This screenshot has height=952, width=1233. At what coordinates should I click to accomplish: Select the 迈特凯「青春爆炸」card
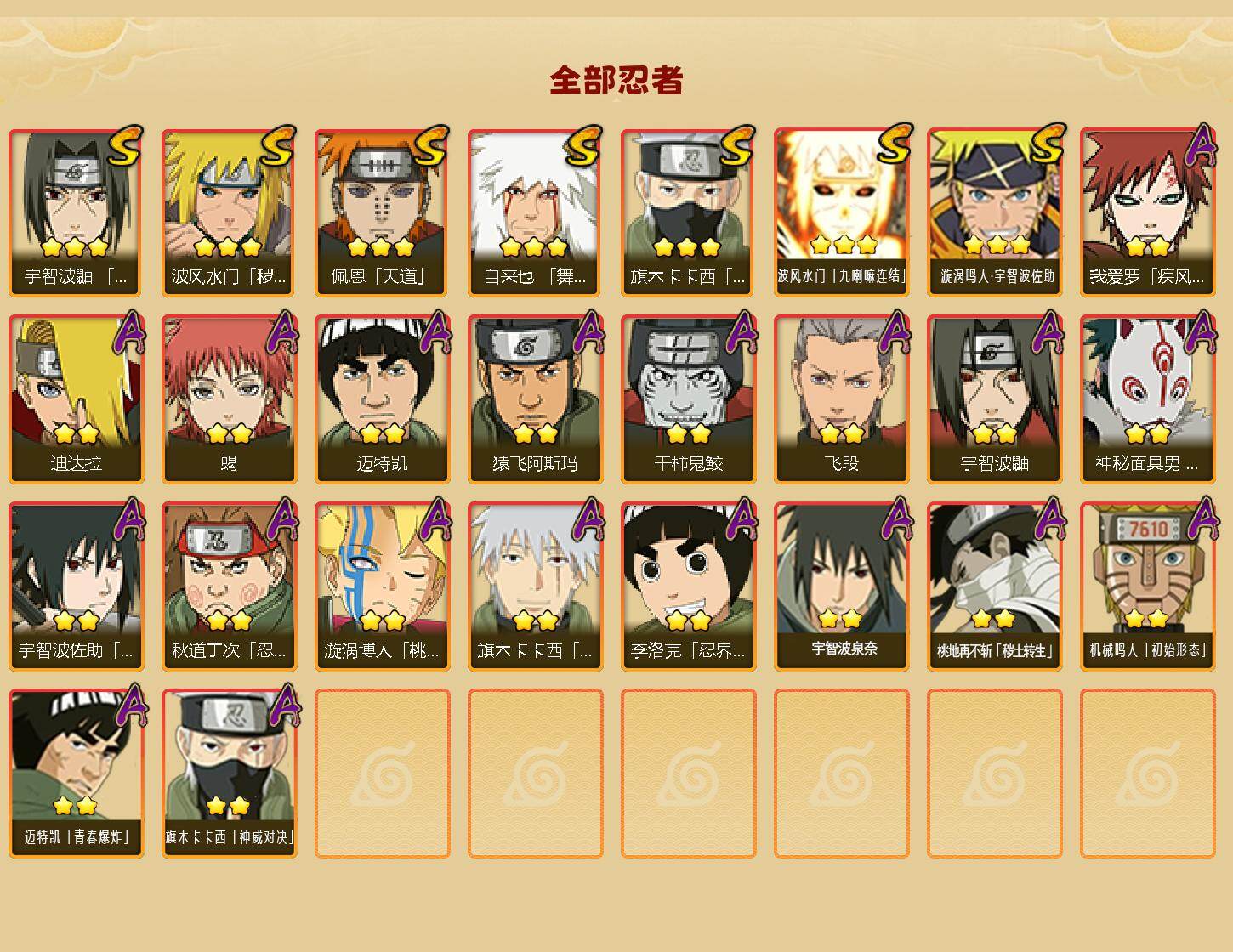coord(76,773)
